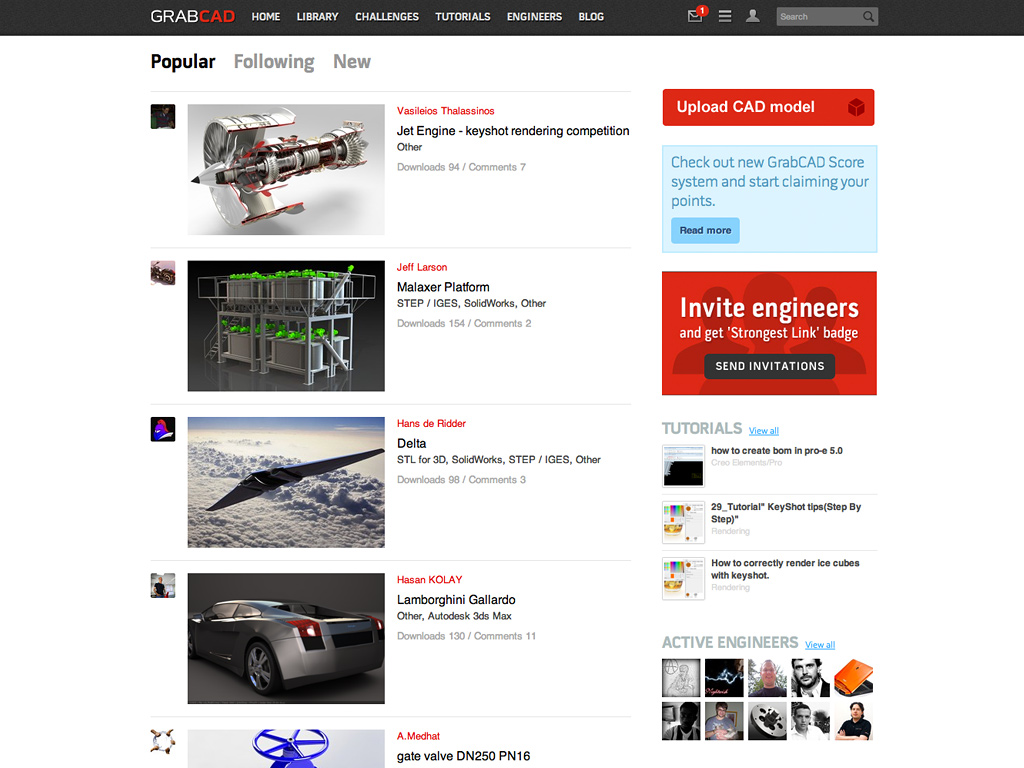The width and height of the screenshot is (1024, 768).
Task: Click View all next to Tutorials
Action: [x=764, y=431]
